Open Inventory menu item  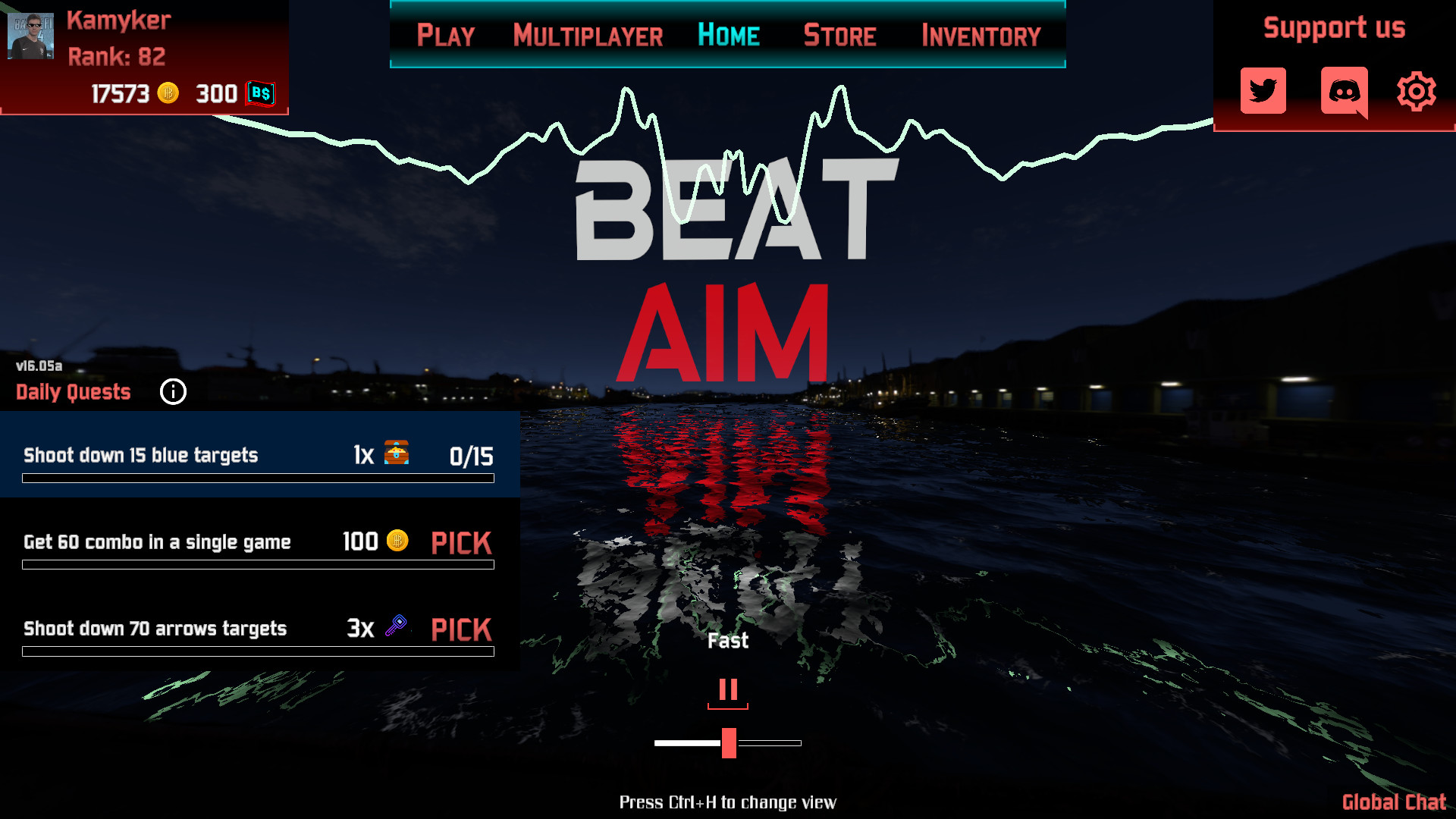981,35
